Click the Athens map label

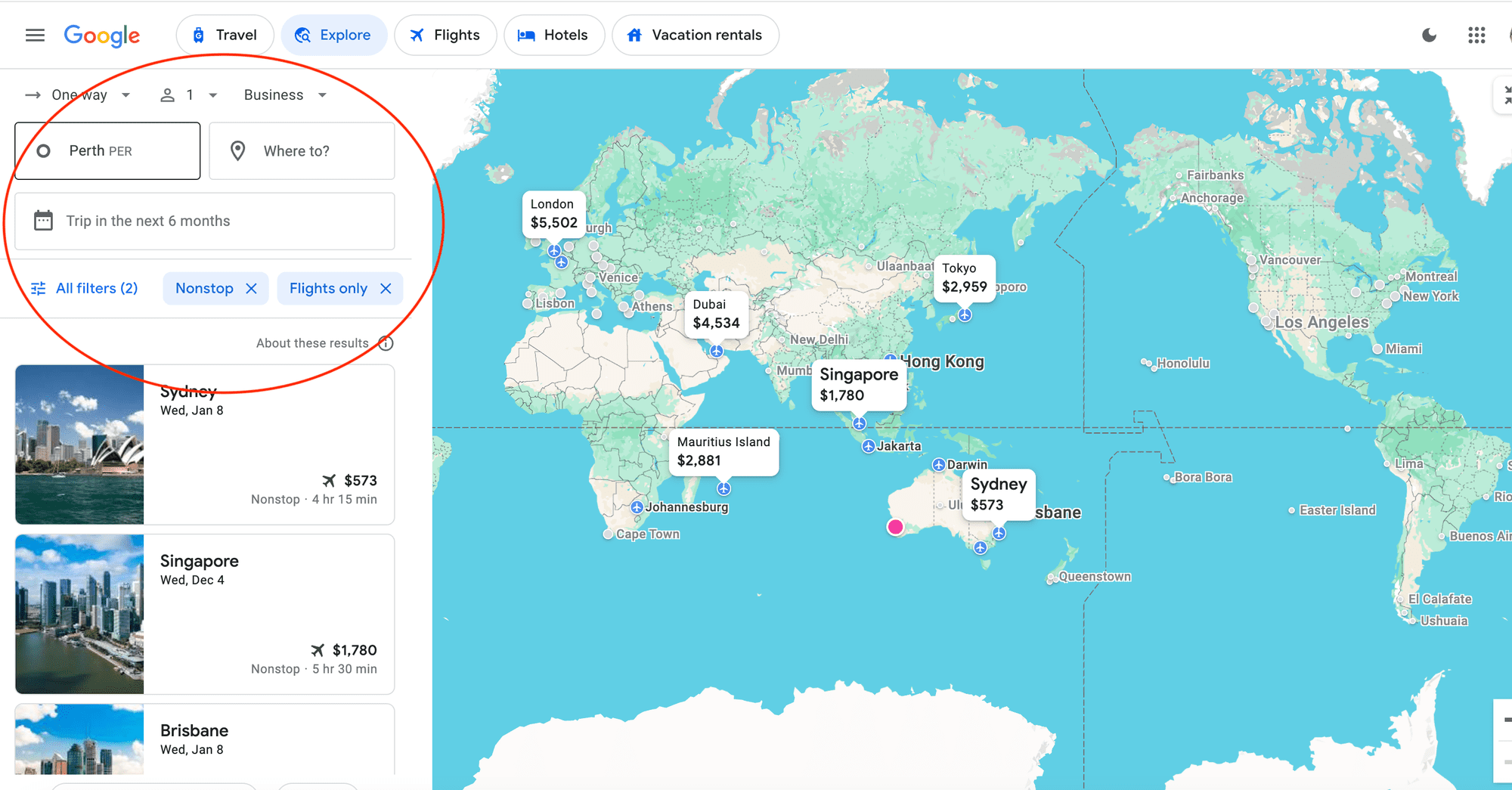point(652,306)
